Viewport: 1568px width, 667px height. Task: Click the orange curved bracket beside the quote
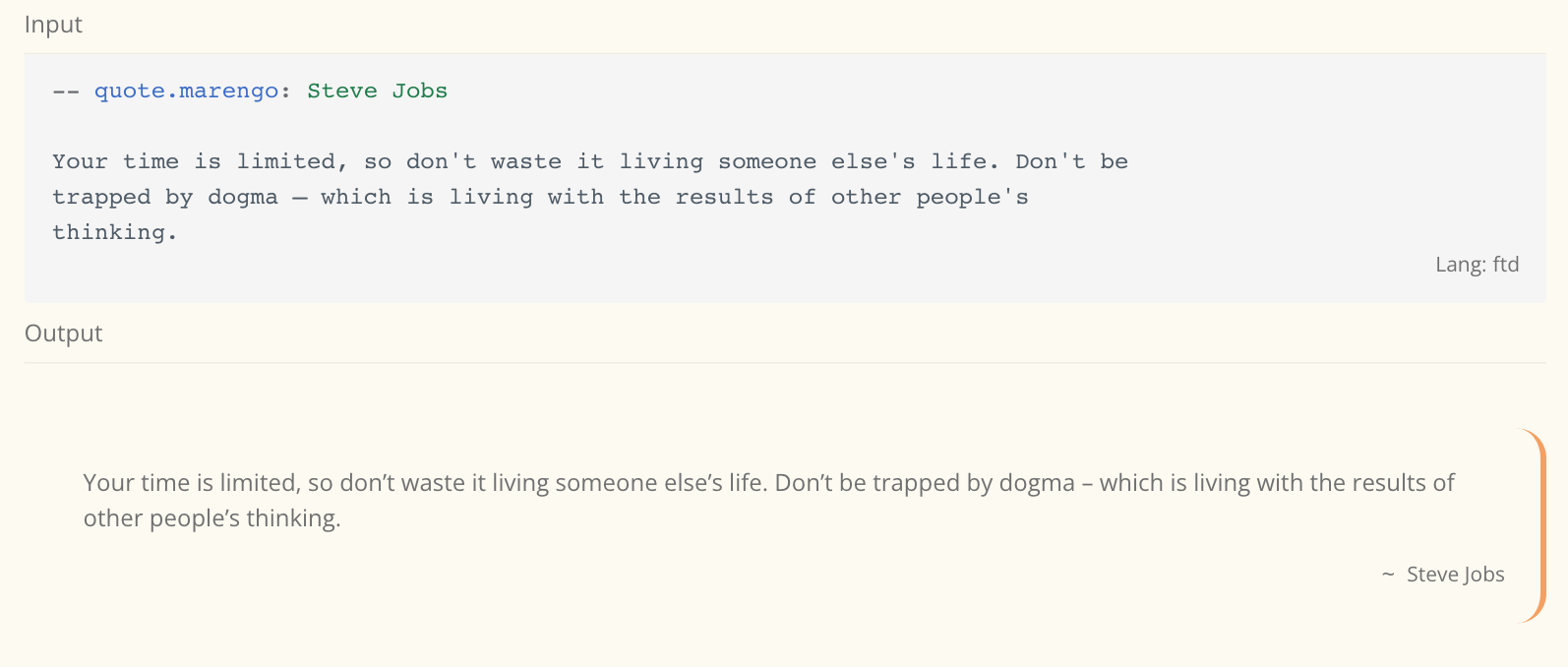tap(1533, 526)
